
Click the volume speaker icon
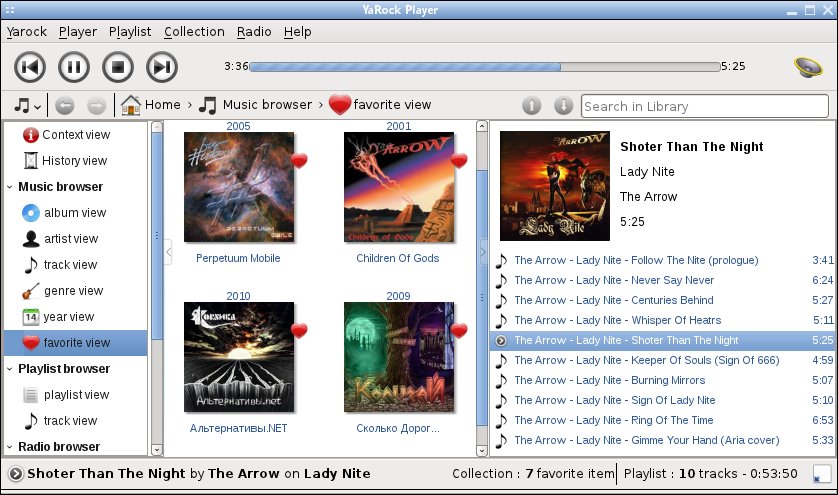808,67
